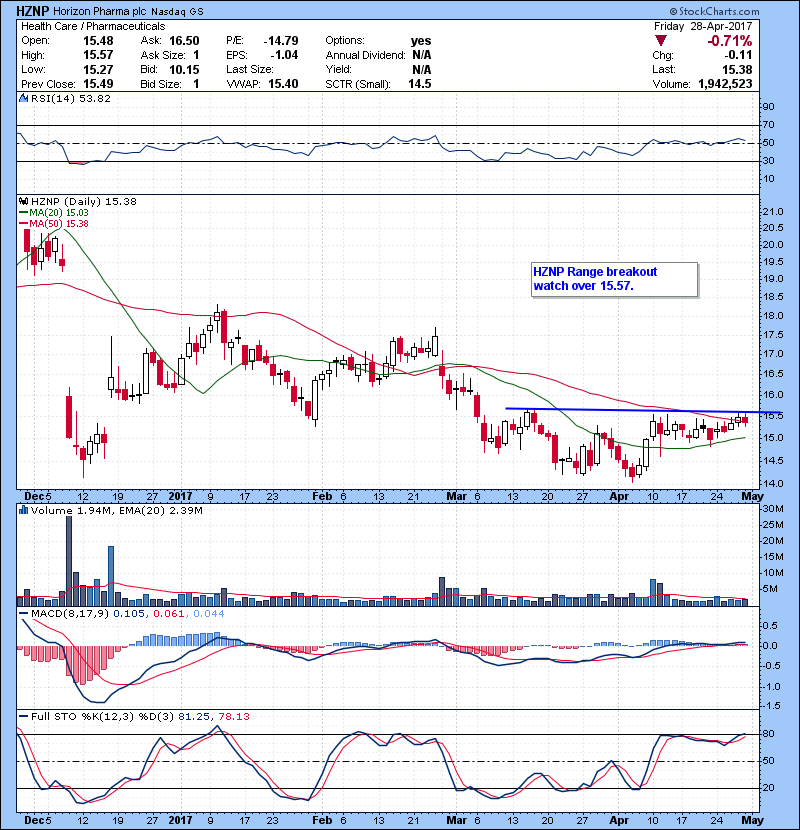Click the Last price value 15.38
This screenshot has height=830, width=800.
tap(738, 69)
